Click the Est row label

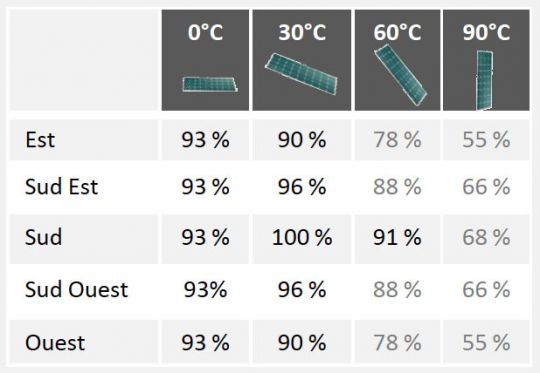tap(40, 140)
